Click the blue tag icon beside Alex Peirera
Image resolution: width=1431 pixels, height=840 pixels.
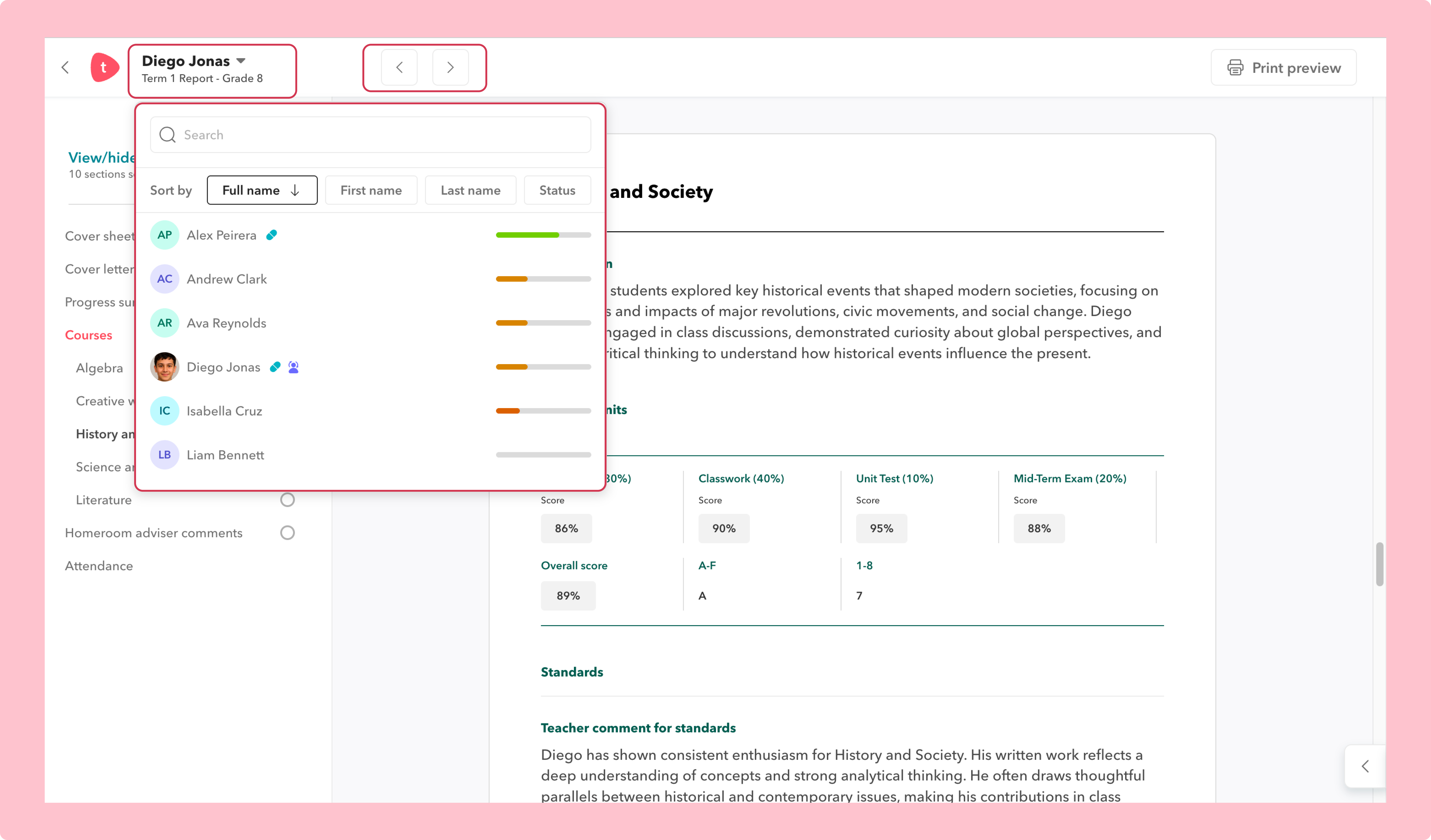tap(271, 235)
